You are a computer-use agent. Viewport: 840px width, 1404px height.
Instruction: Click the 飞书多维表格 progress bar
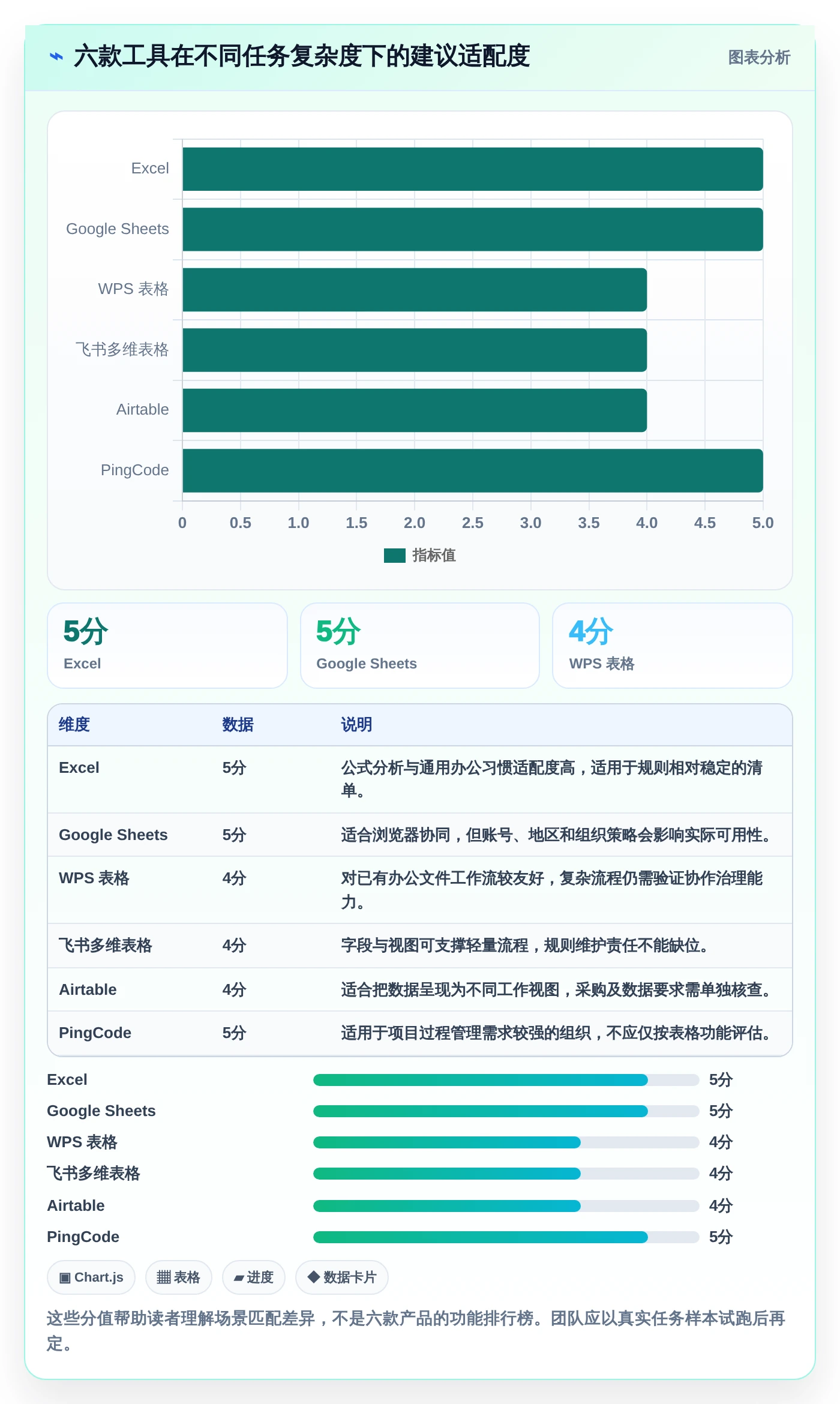point(506,1174)
